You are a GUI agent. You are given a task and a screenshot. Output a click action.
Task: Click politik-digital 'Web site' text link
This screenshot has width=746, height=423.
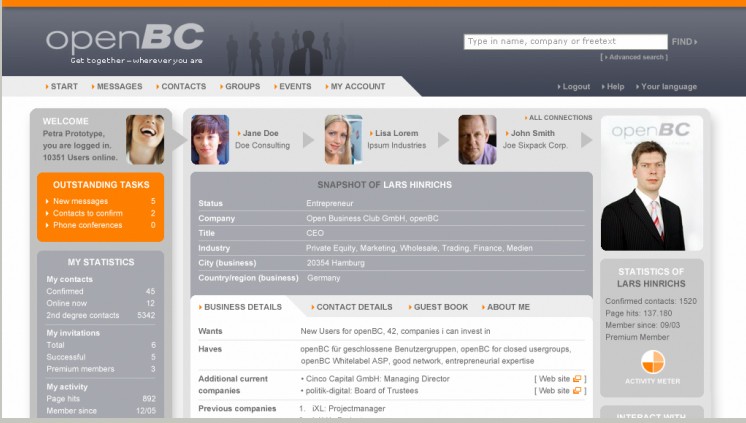point(554,391)
